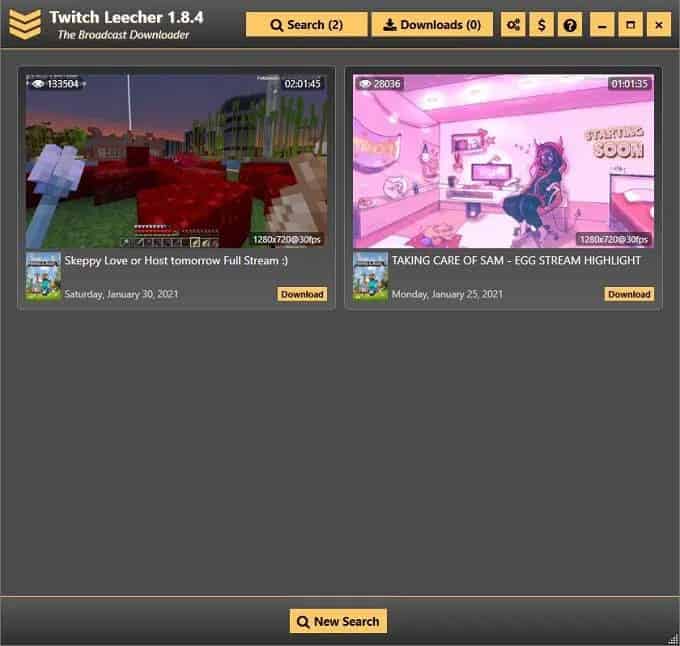Start a New Search
Viewport: 680px width, 646px height.
(338, 621)
